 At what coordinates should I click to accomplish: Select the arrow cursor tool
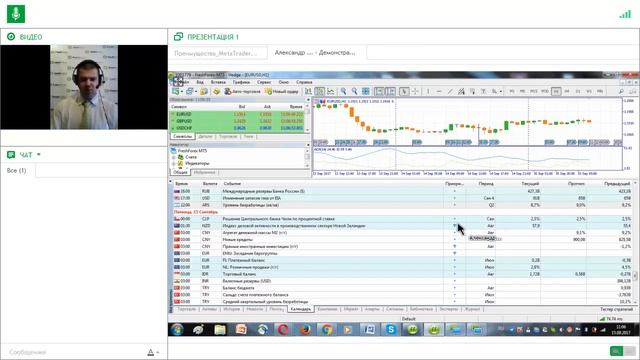[404, 91]
